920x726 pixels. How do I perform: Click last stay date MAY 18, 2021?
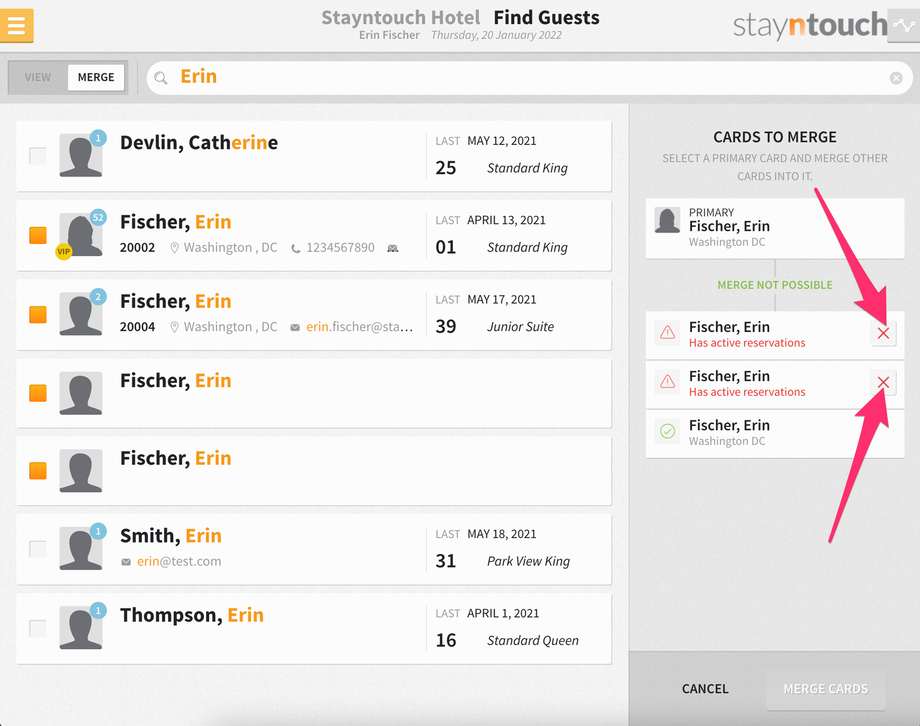tap(502, 534)
